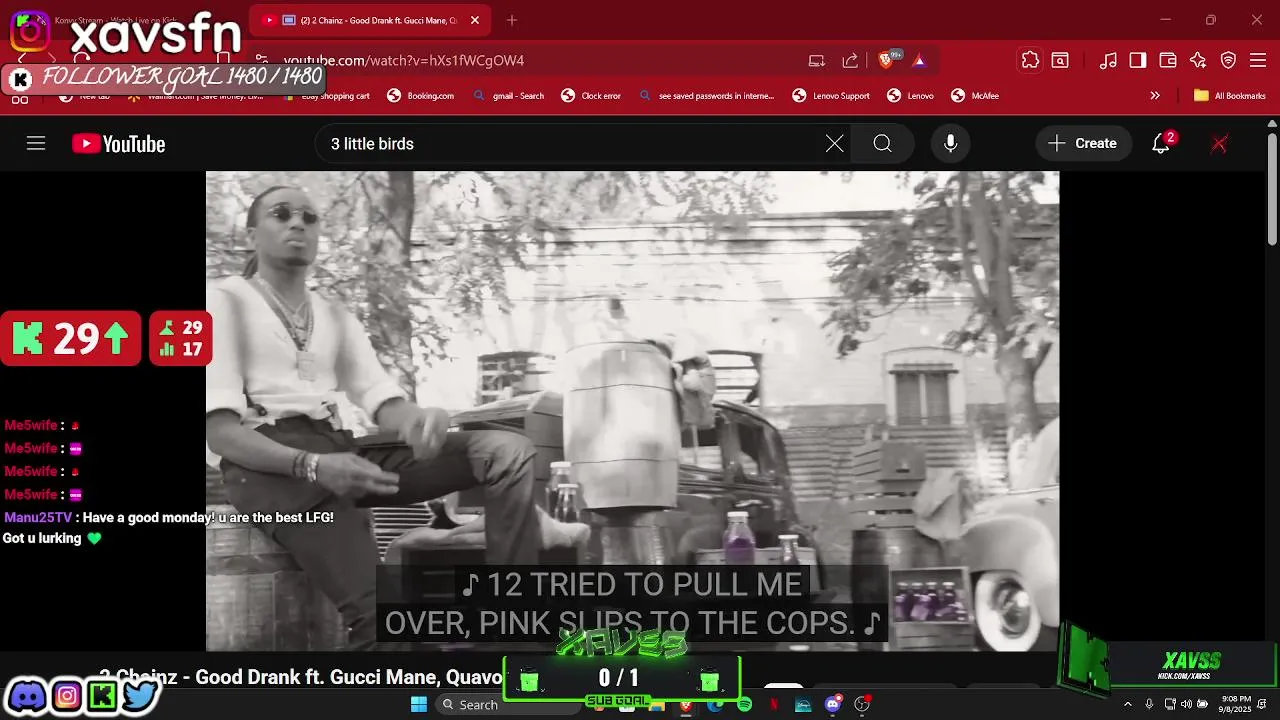Open the Brave main menu

pos(1258,60)
